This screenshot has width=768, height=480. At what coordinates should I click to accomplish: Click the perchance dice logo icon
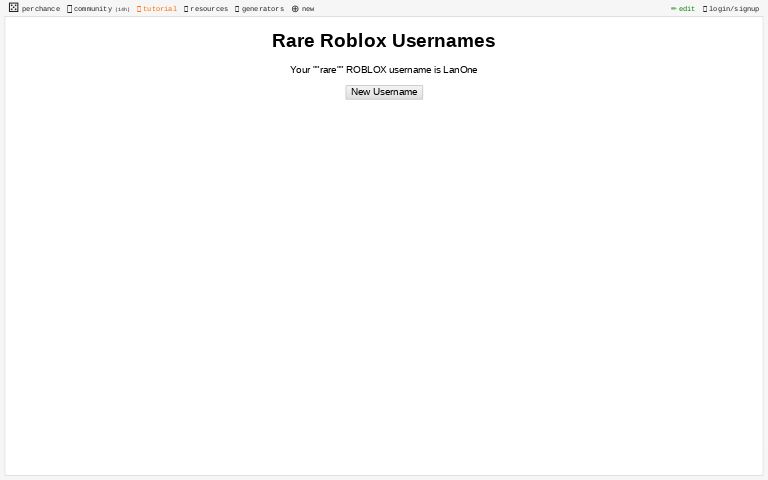pos(13,8)
